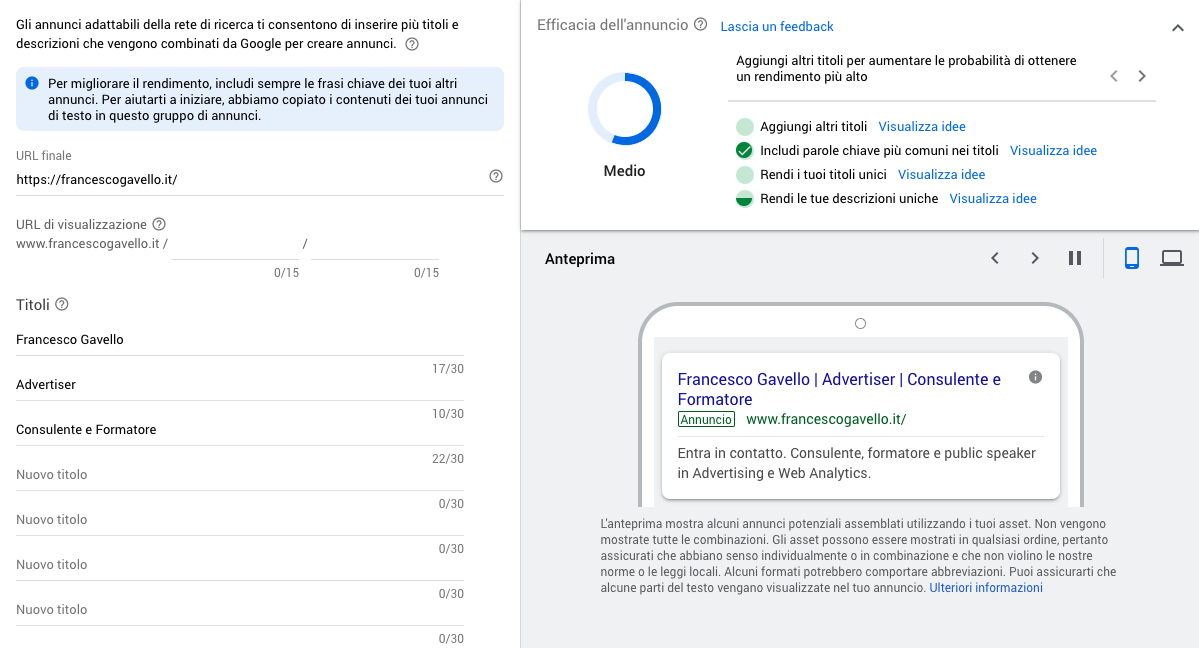The height and width of the screenshot is (648, 1199).
Task: Show previous ad strength suggestion
Action: (x=1114, y=76)
